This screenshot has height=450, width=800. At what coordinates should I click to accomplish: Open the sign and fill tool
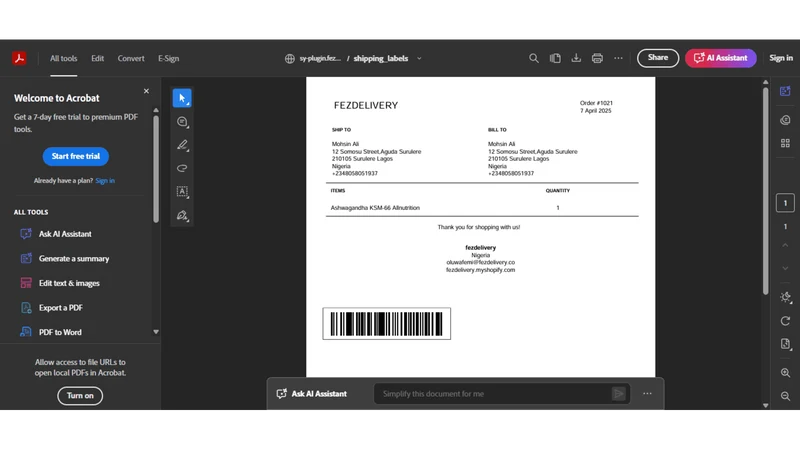click(x=182, y=215)
